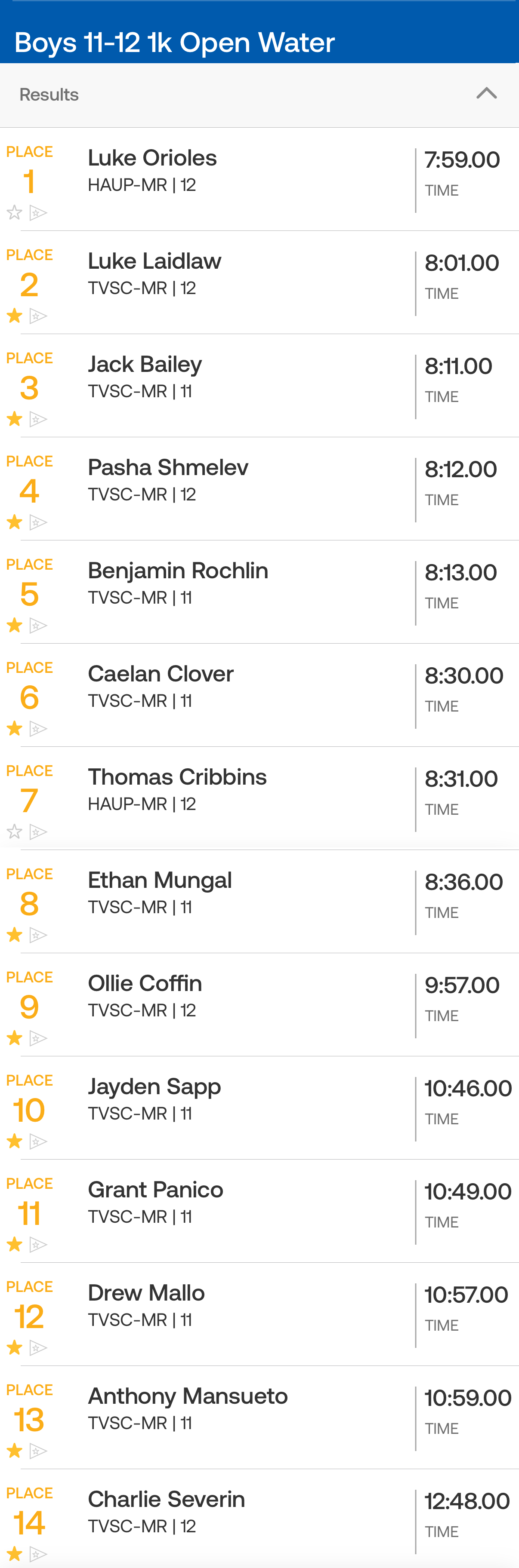This screenshot has height=1568, width=519.
Task: Click gold star for Anthony Mansueto
Action: [15, 1451]
